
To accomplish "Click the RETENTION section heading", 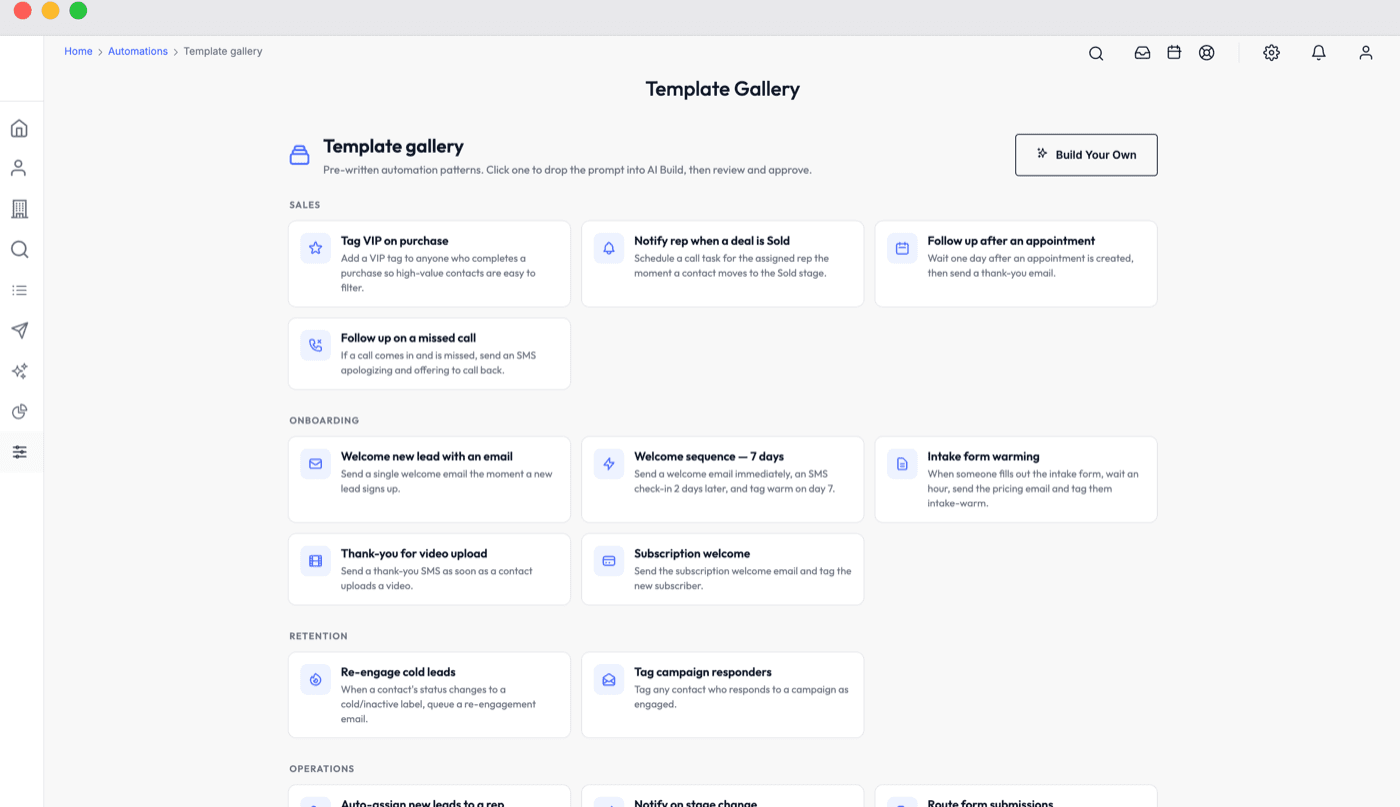I will tap(318, 636).
